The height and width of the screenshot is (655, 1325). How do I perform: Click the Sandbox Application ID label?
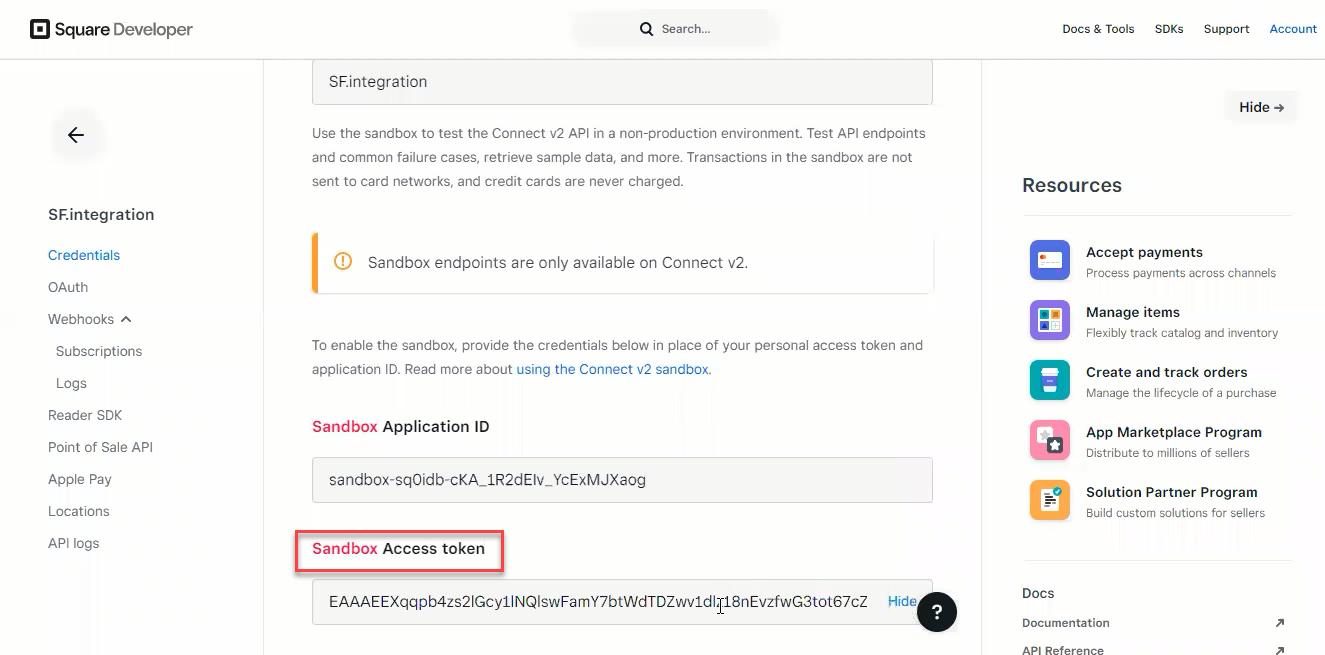click(401, 426)
